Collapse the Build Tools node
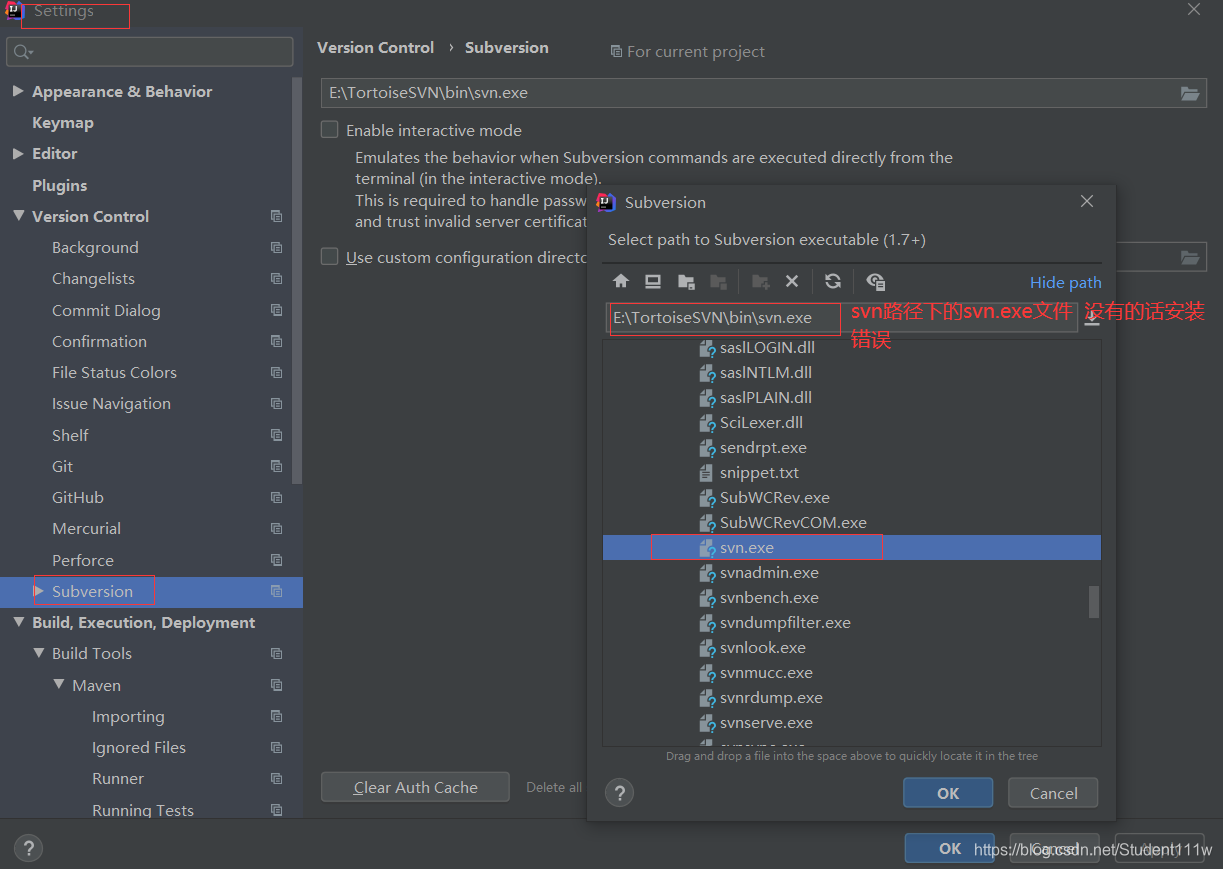The height and width of the screenshot is (869, 1223). pos(39,653)
